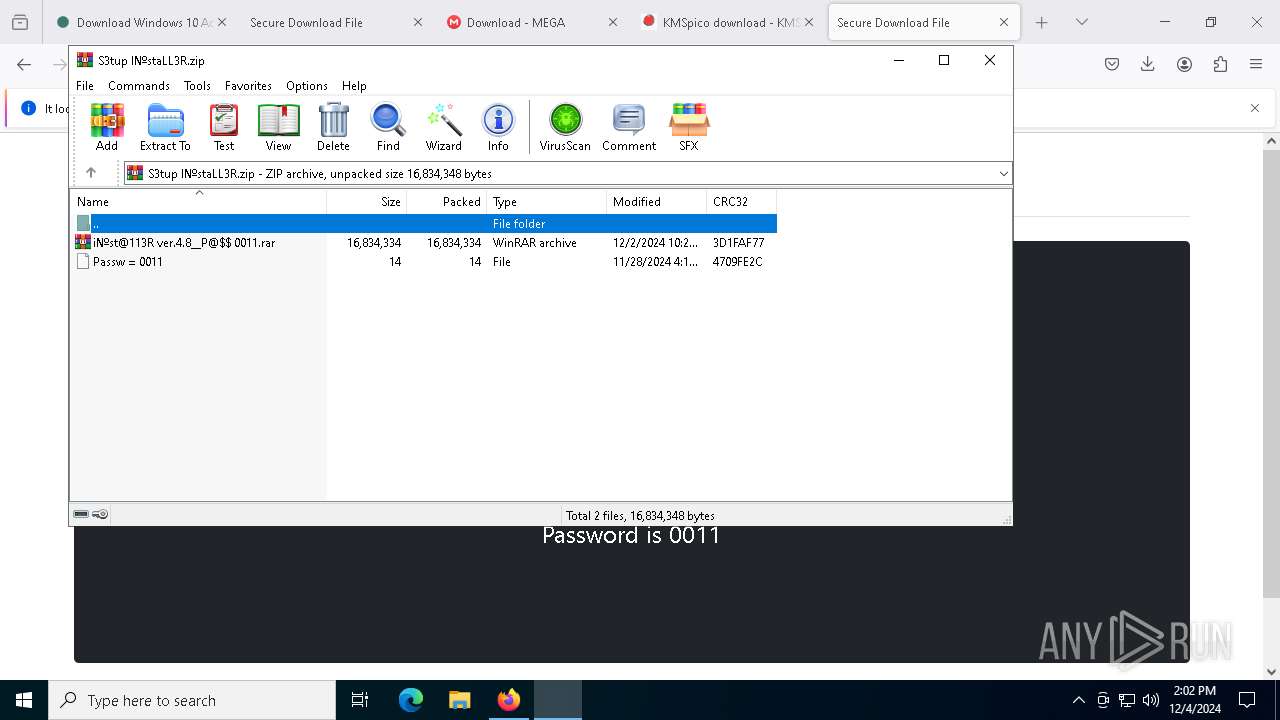Click the Add toolbar icon in WinRAR

click(107, 127)
